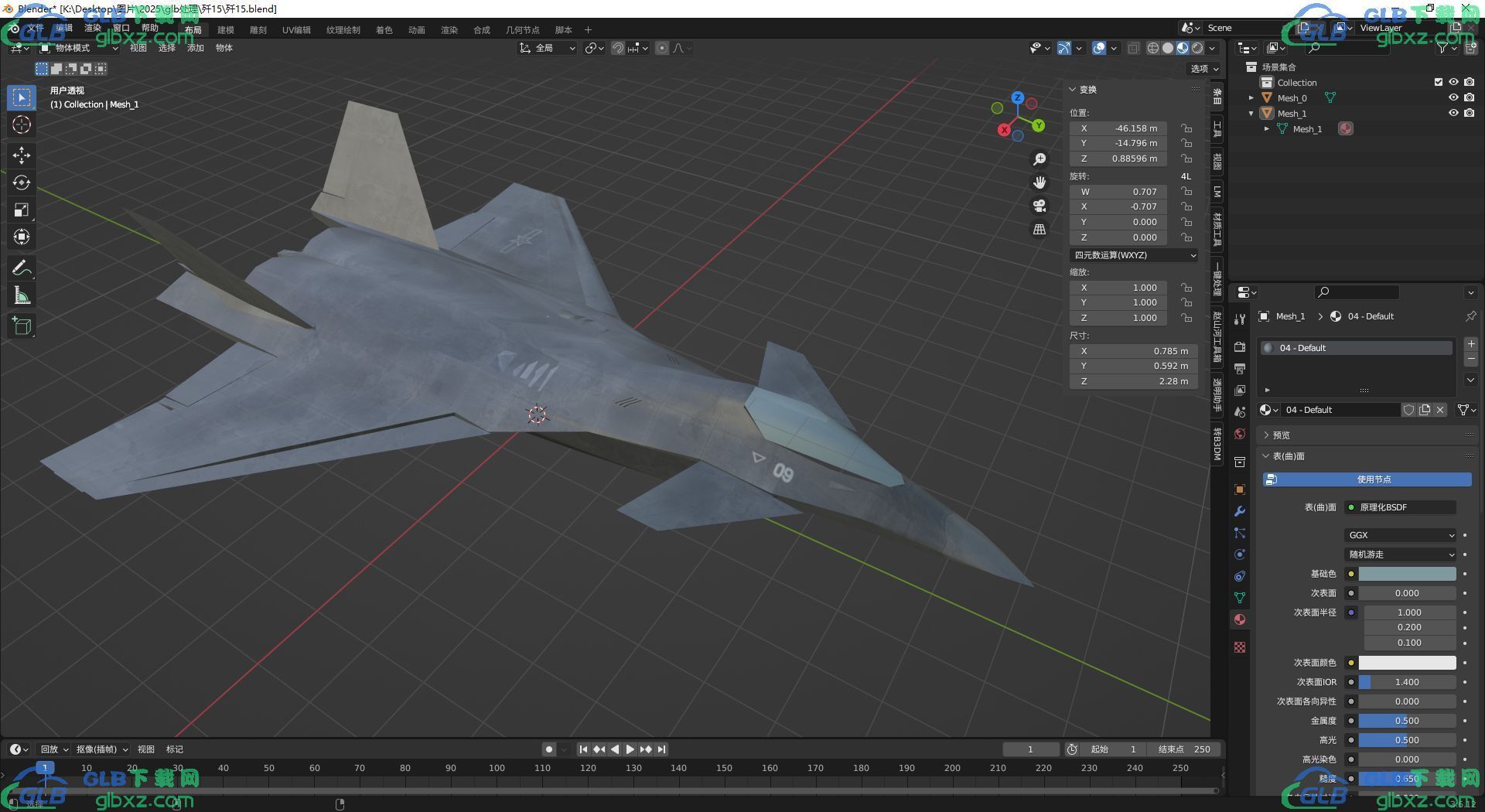Disable Mesh_0 in renders
Image resolution: width=1485 pixels, height=812 pixels.
1469,97
